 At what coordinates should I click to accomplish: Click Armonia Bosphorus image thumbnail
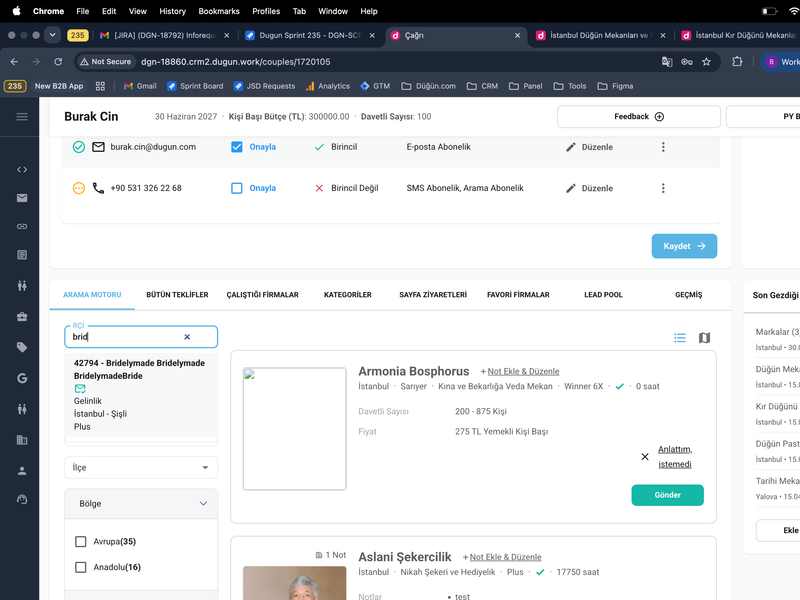pyautogui.click(x=294, y=429)
